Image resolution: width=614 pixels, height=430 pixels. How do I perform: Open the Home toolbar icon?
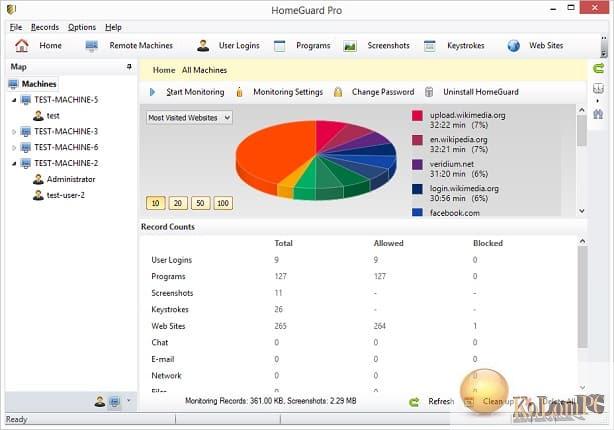[x=22, y=45]
